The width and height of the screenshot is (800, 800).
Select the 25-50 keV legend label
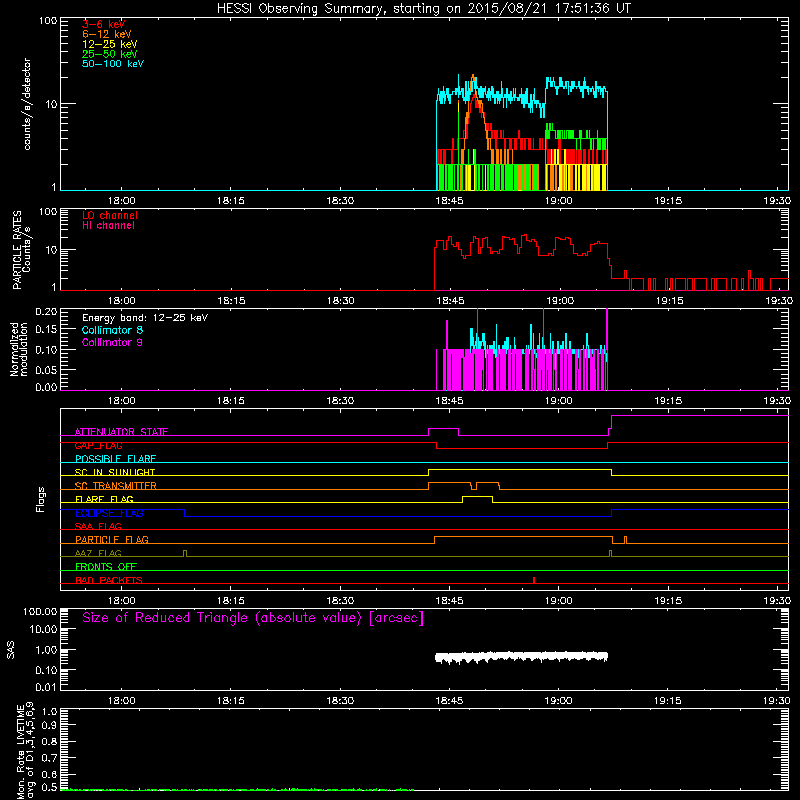point(110,54)
